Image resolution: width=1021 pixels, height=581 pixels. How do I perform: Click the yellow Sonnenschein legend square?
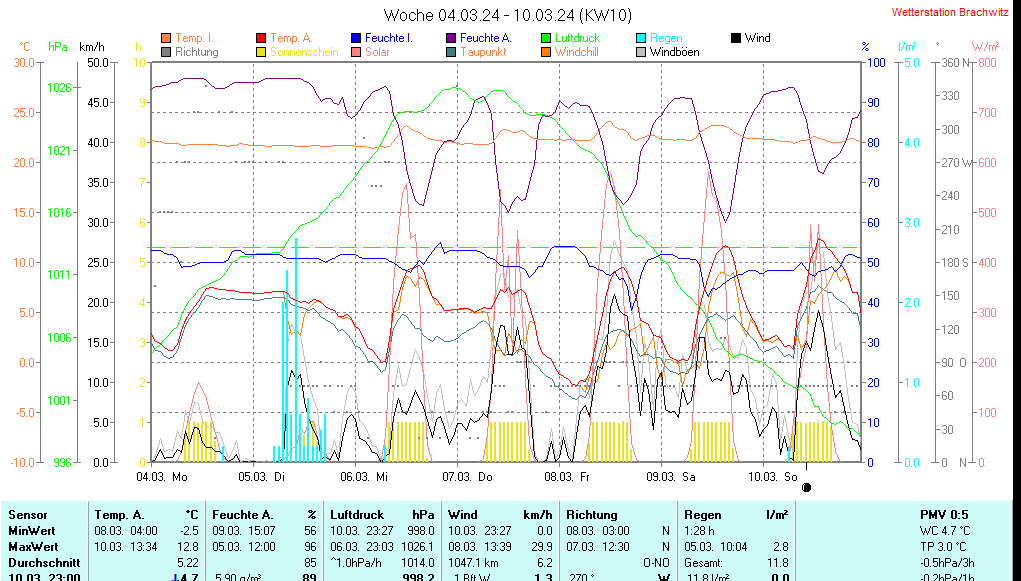(261, 52)
